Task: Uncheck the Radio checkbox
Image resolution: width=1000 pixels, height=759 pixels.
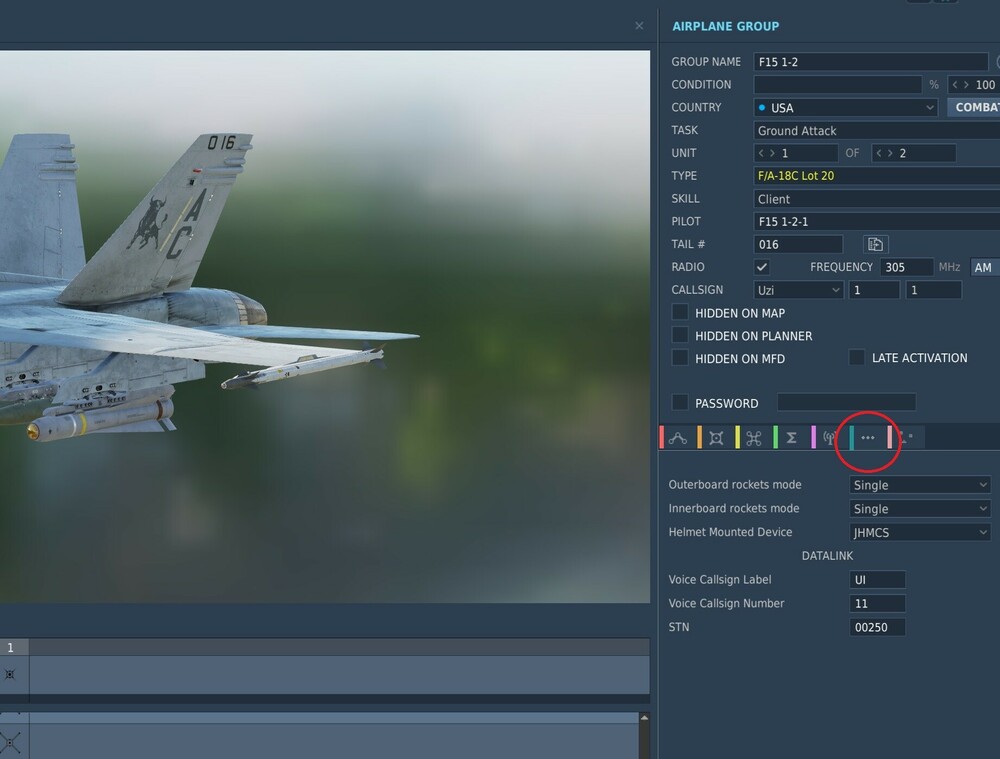Action: pos(761,267)
